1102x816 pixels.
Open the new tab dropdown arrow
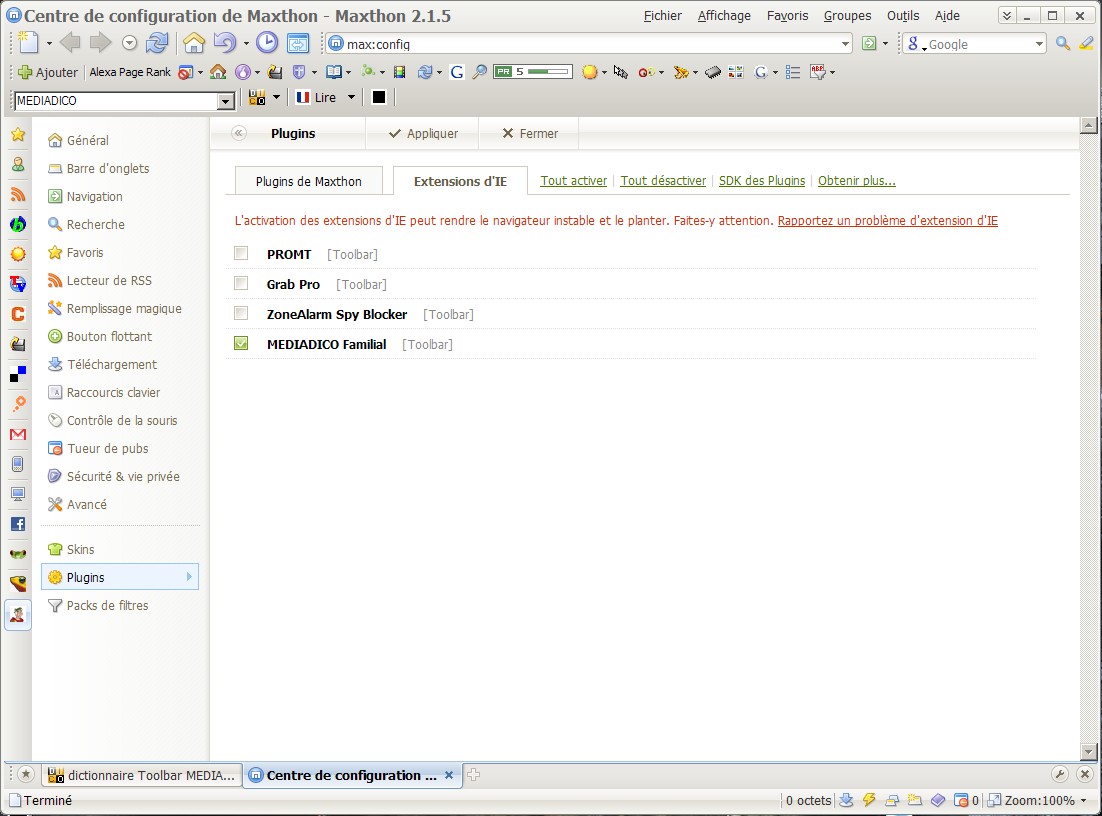[49, 44]
